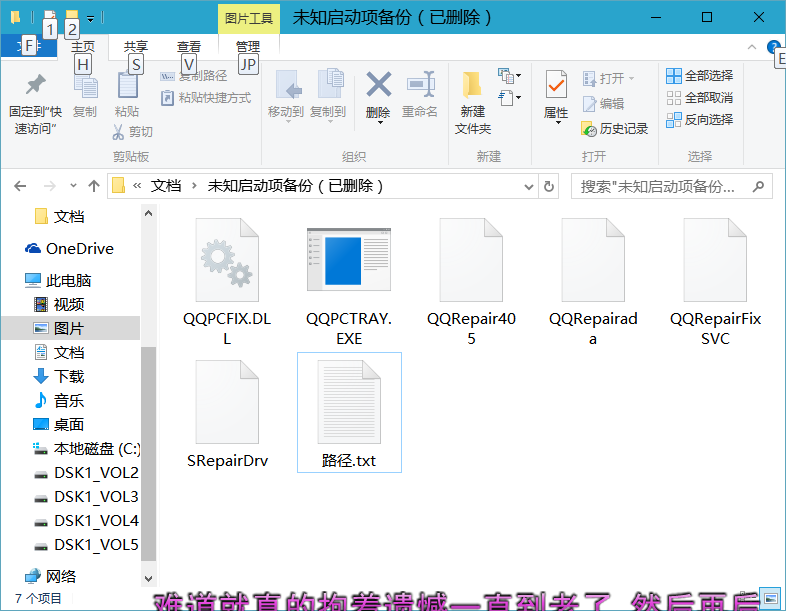Select Network (网络) in navigation pane
The height and width of the screenshot is (611, 786).
(x=51, y=576)
